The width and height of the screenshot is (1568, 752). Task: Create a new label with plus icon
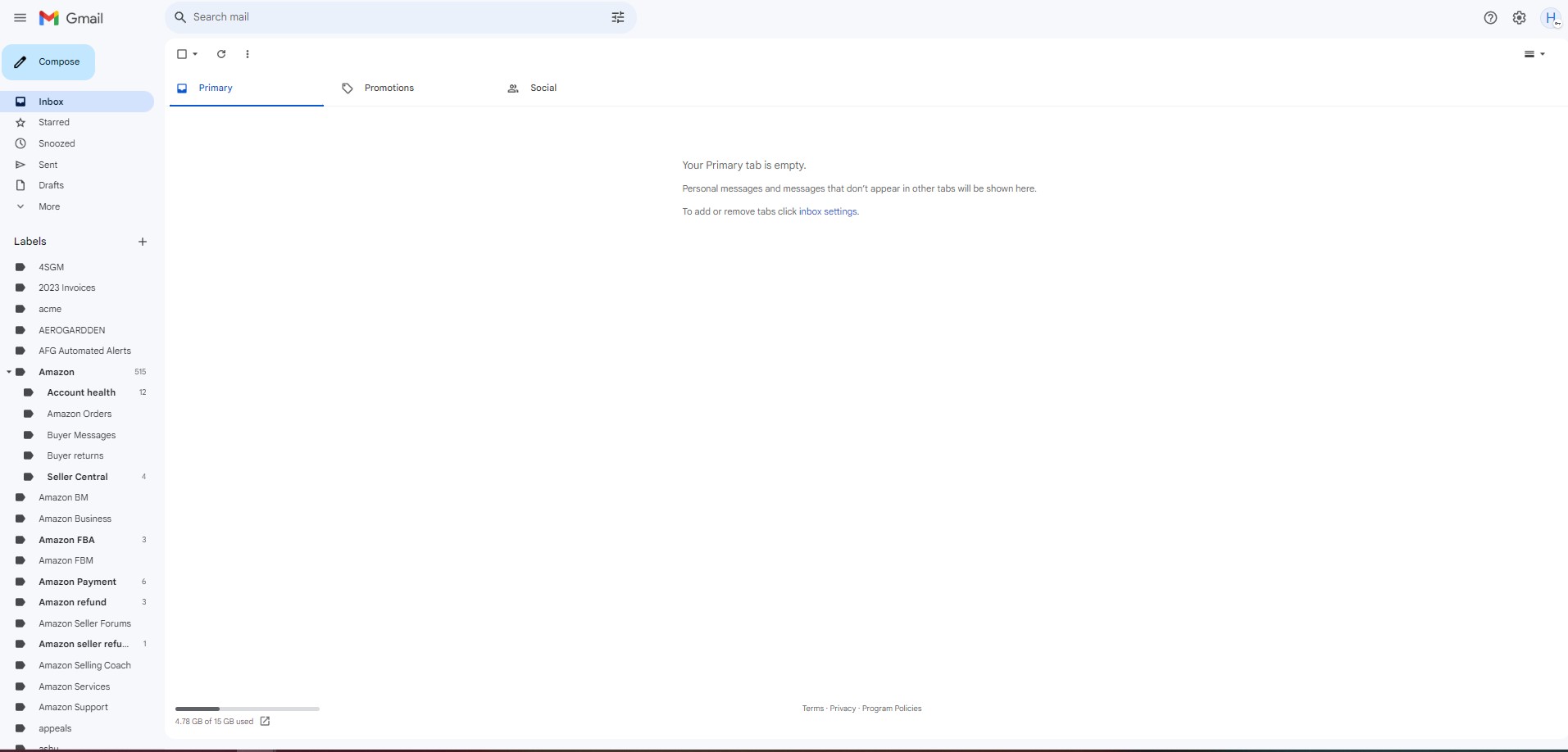(143, 242)
